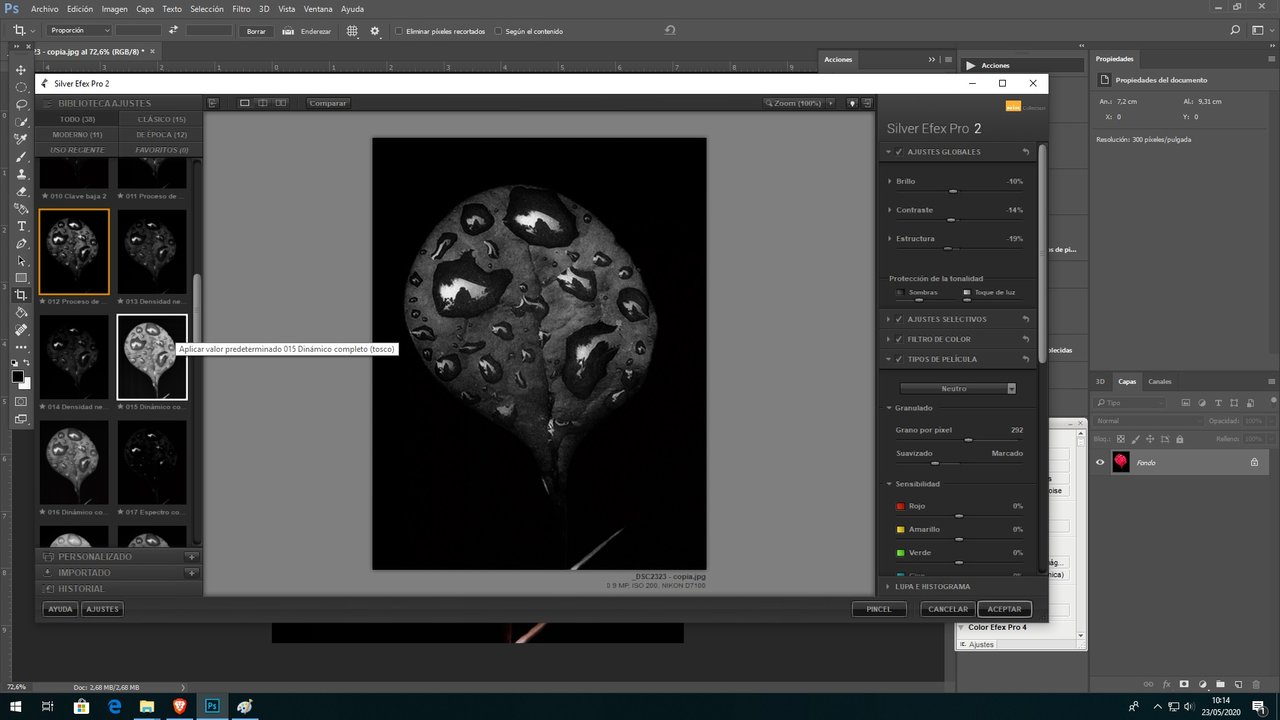
Task: Apply preset 013 Densidad neutra thumbnail
Action: [x=152, y=251]
